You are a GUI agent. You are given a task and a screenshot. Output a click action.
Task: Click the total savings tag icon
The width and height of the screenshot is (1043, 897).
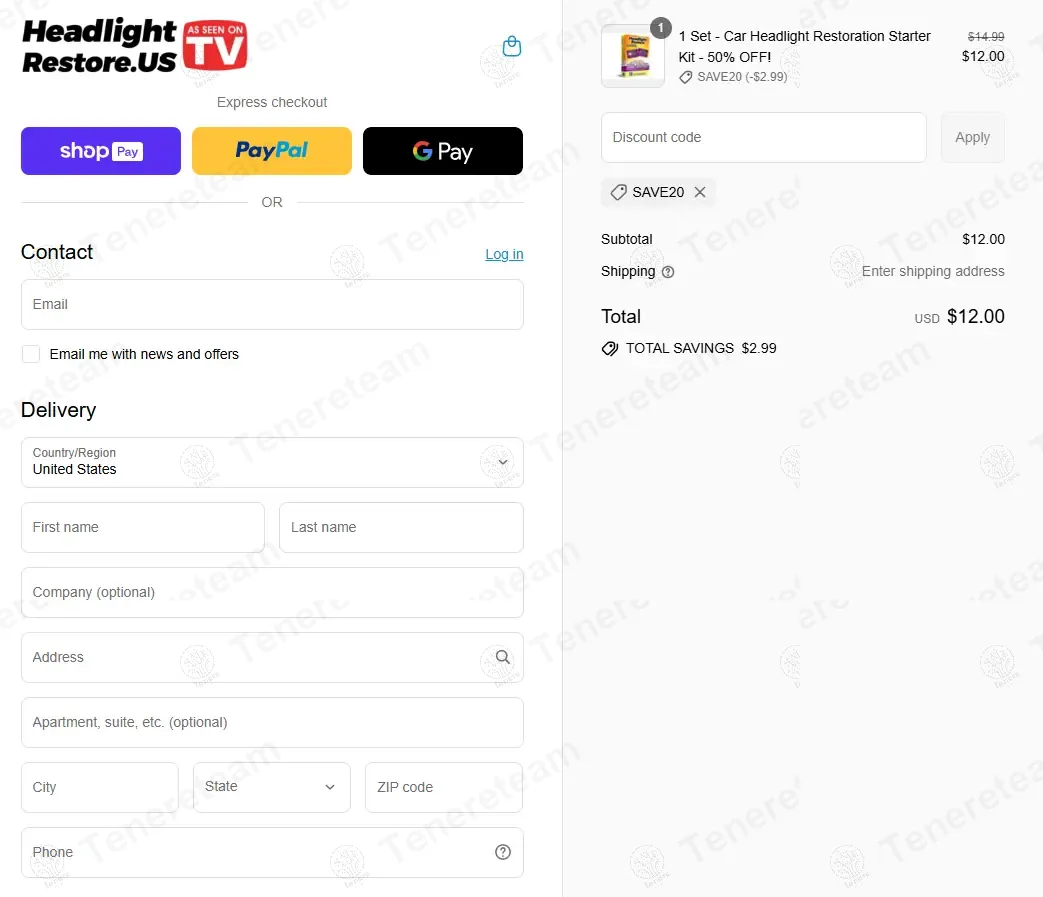[x=609, y=348]
